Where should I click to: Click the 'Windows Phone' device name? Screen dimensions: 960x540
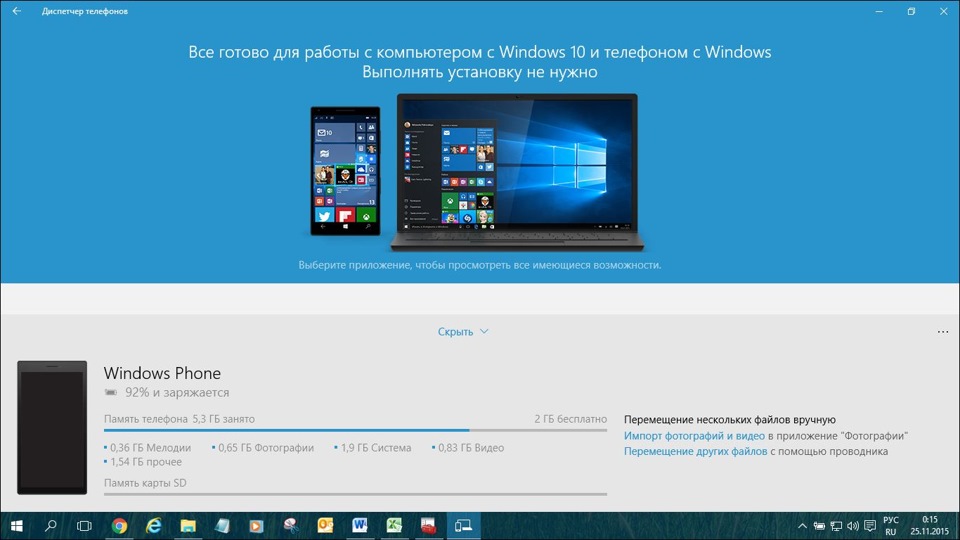pos(162,373)
